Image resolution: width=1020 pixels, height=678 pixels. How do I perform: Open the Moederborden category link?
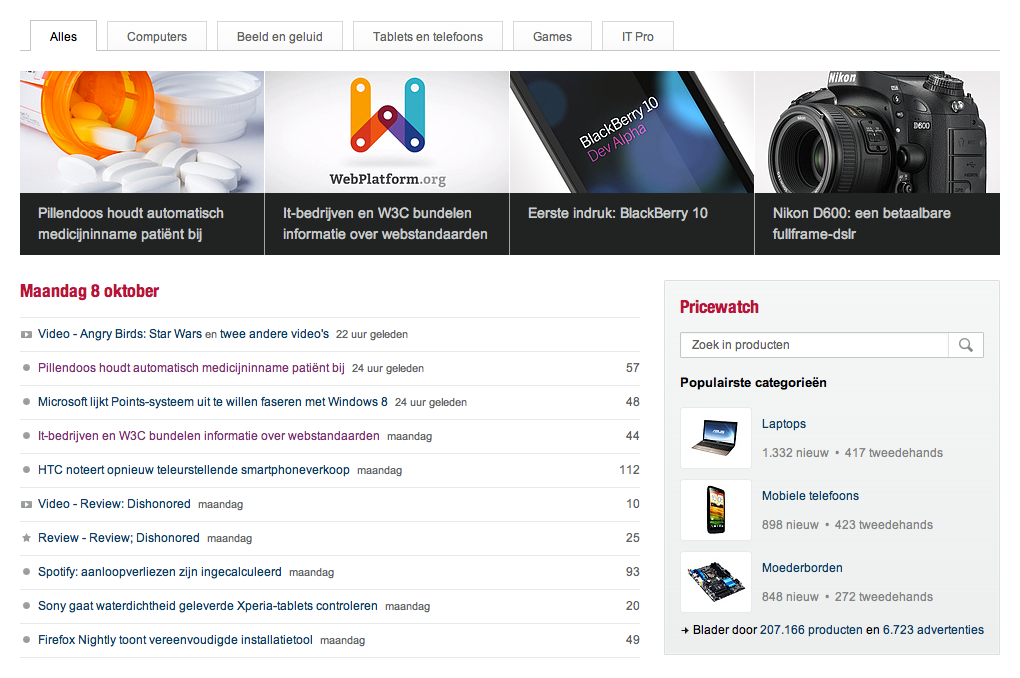[802, 568]
